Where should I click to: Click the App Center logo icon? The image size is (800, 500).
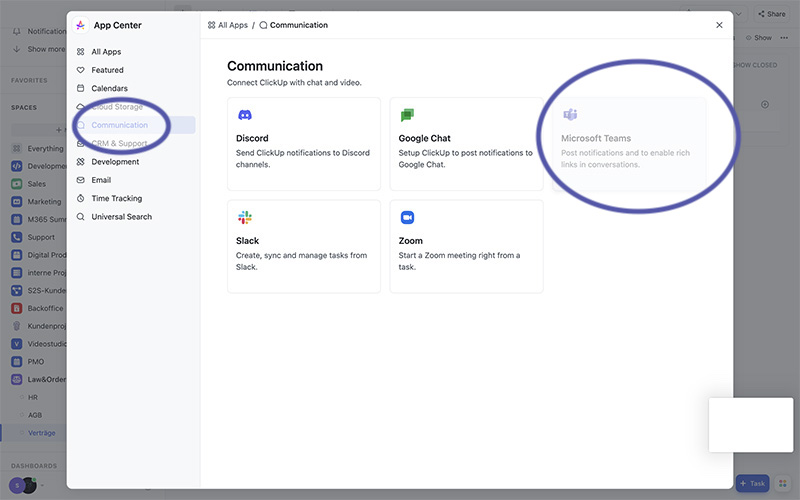81,25
